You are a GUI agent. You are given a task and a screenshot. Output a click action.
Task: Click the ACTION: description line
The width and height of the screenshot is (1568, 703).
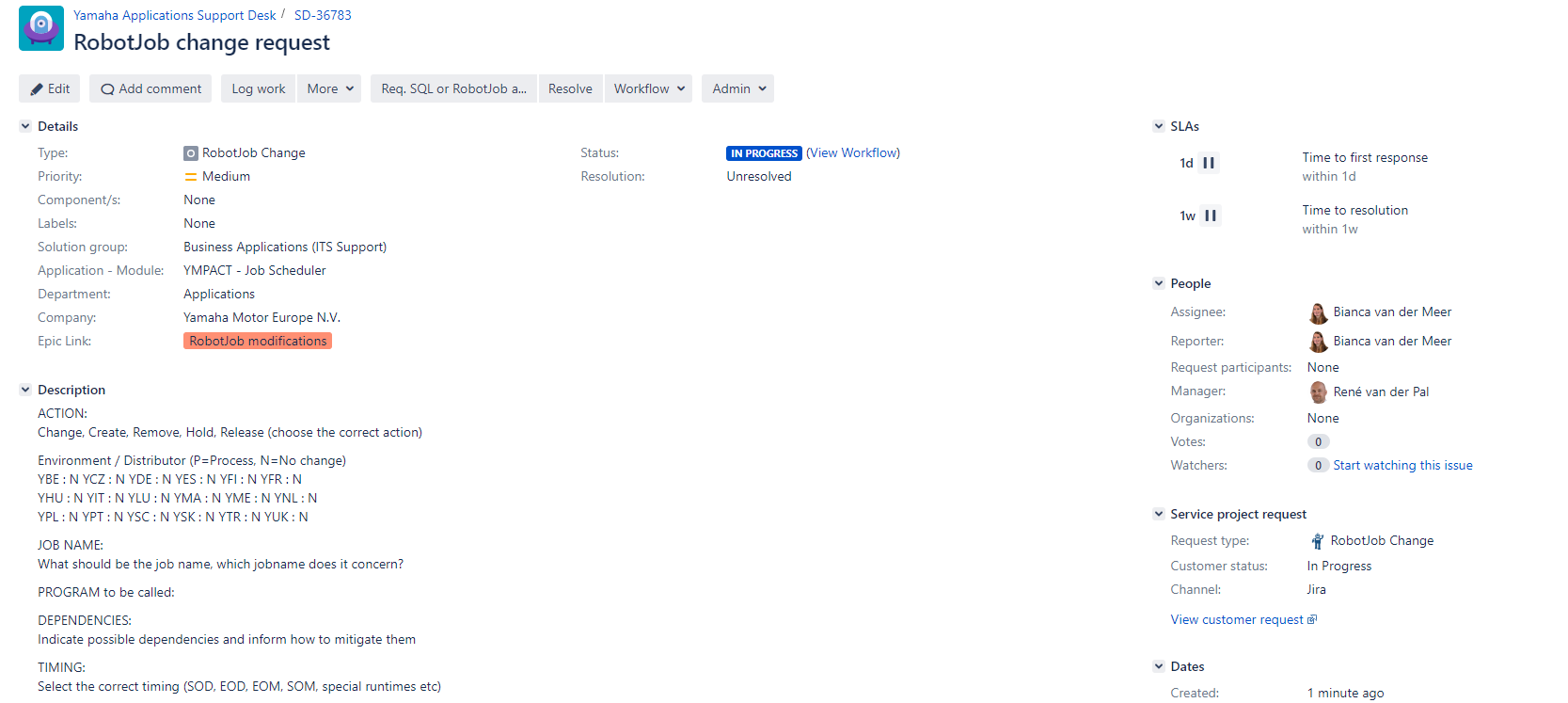tap(62, 413)
